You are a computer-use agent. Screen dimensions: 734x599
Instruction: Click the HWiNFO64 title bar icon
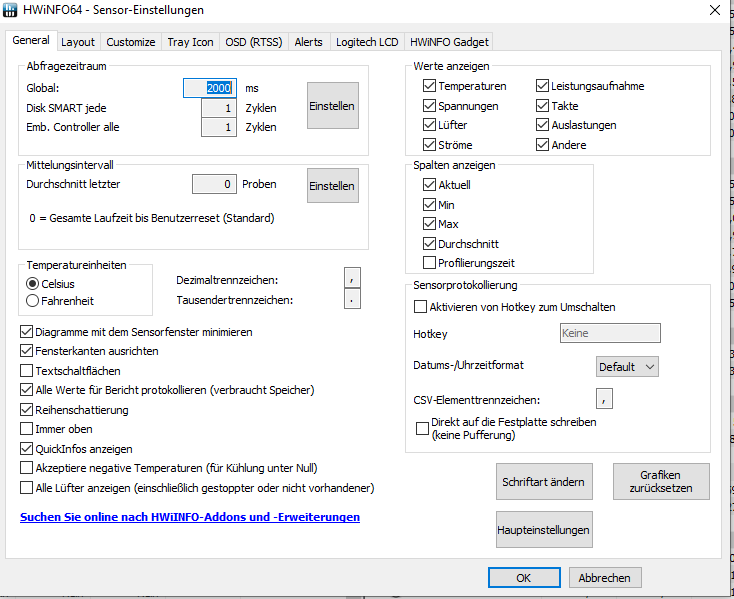10,10
